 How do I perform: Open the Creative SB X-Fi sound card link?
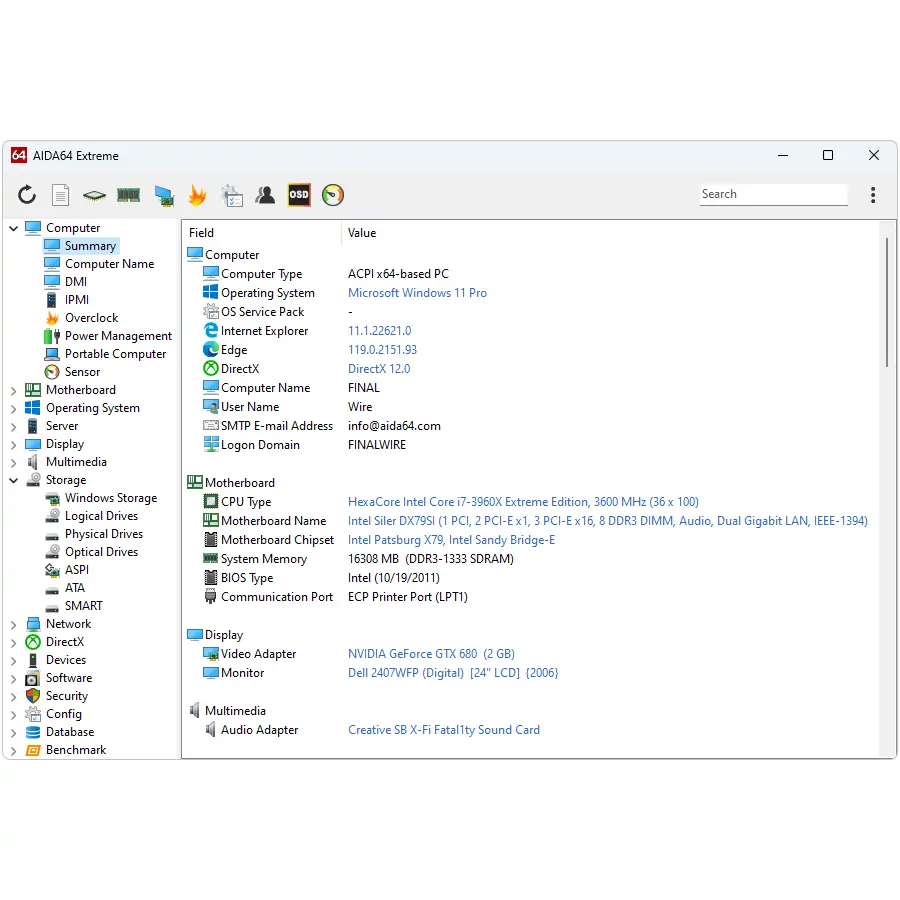[444, 730]
